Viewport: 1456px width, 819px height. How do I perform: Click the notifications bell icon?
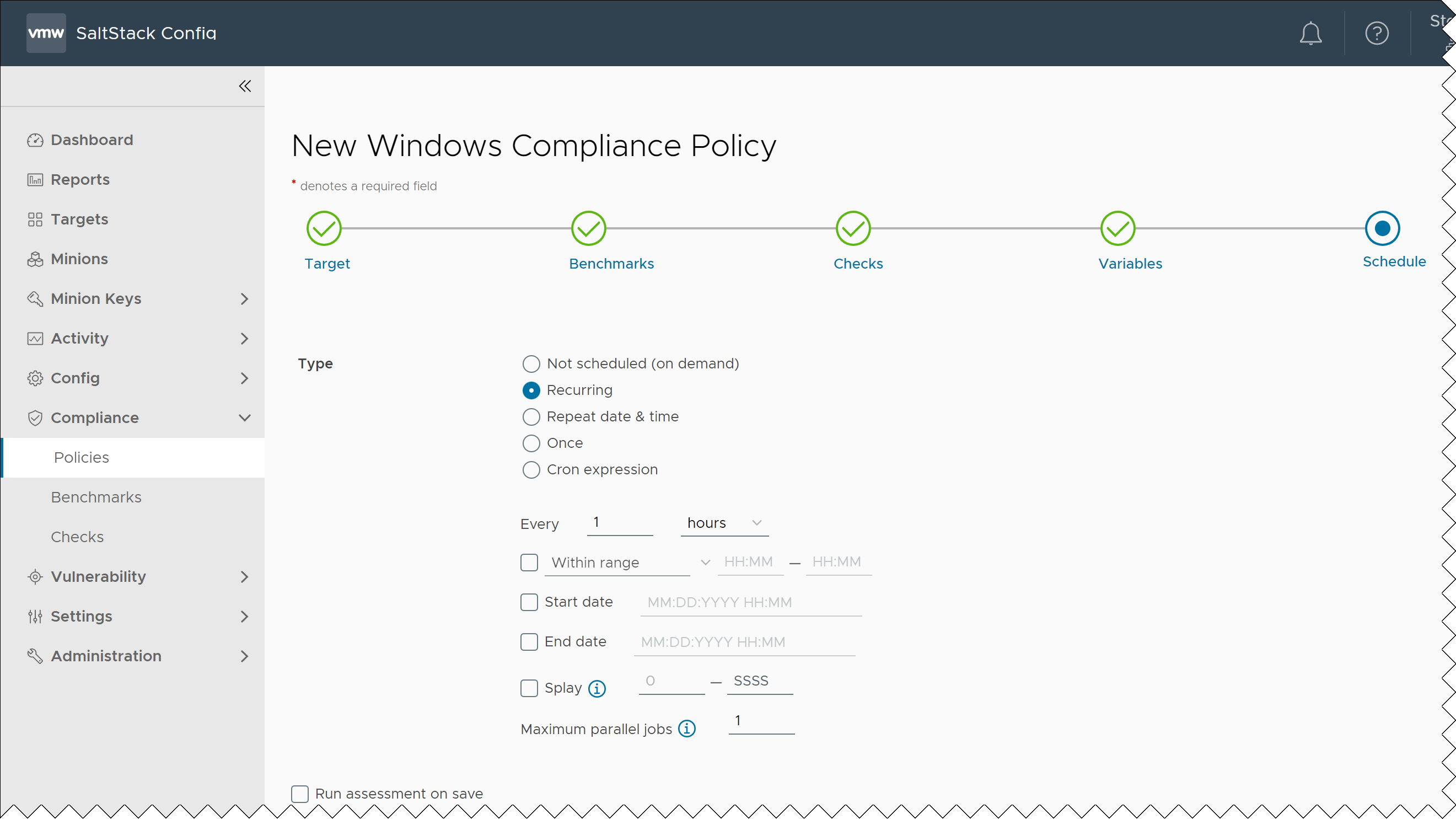[1310, 34]
